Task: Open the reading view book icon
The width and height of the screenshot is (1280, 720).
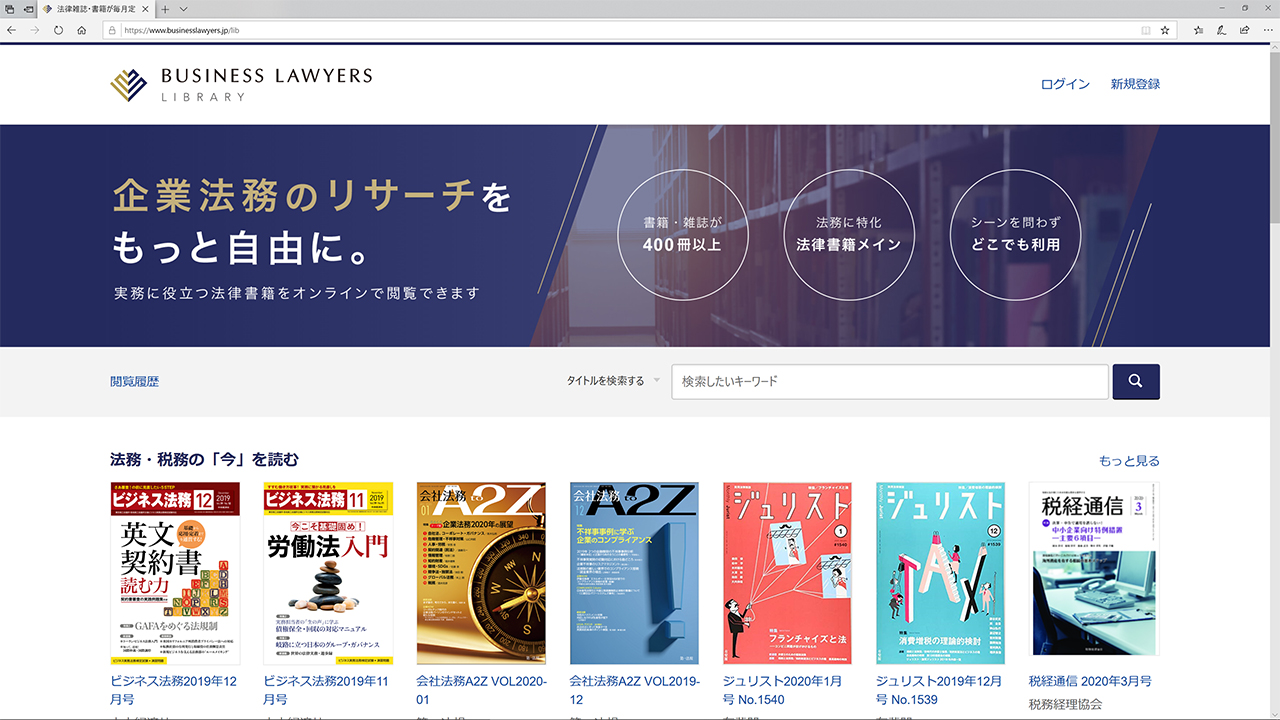Action: click(1146, 30)
